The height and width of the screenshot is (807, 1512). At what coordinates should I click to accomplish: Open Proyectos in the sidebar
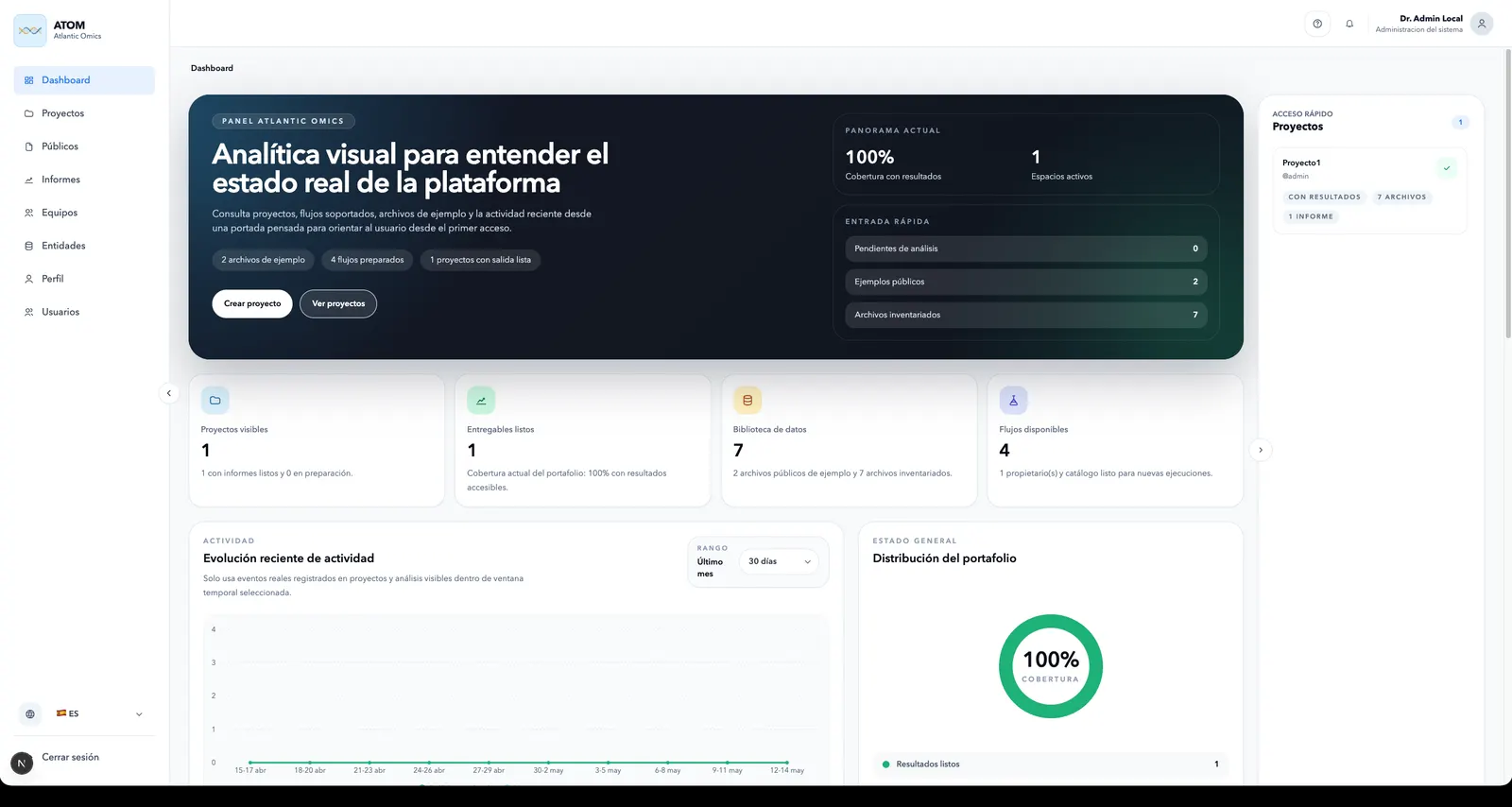pyautogui.click(x=84, y=113)
